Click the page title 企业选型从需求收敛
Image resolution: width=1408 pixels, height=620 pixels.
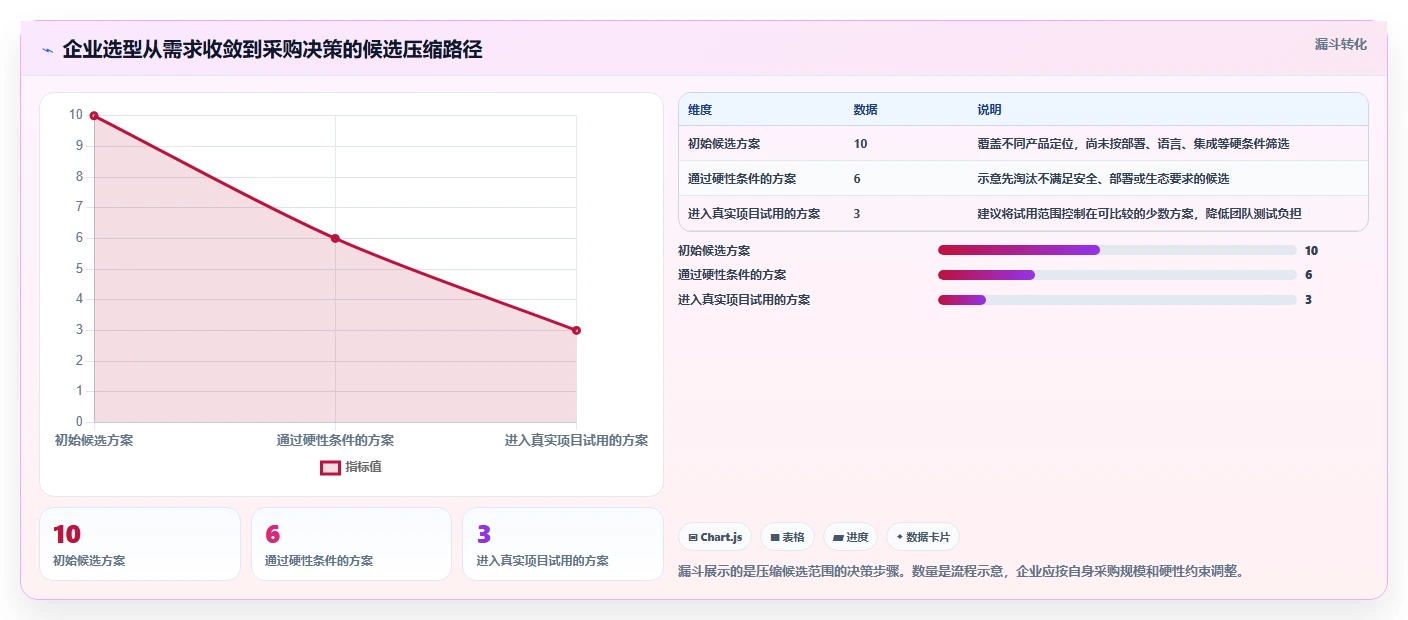(x=272, y=50)
